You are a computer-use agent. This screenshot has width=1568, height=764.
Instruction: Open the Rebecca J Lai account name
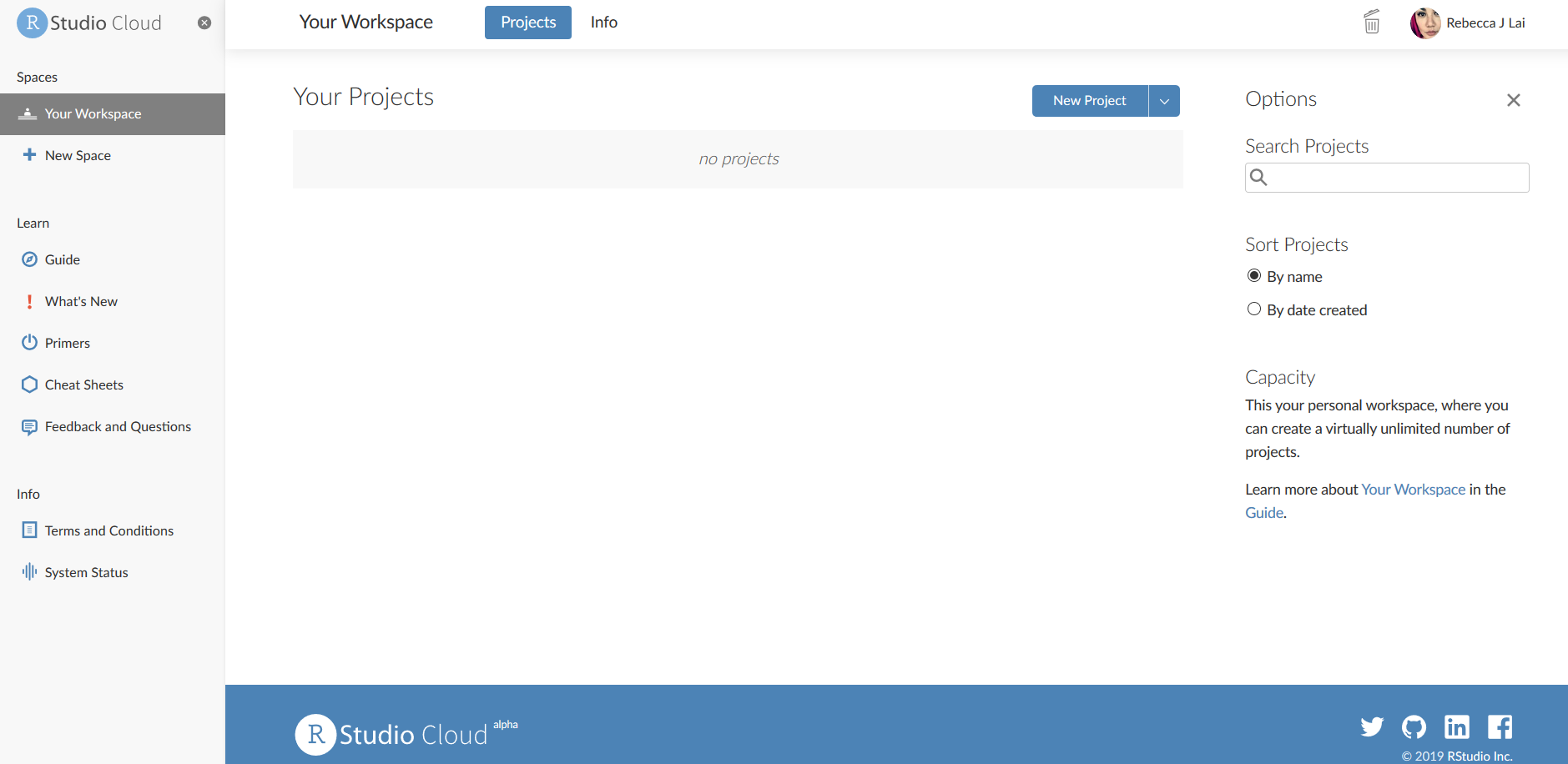pos(1485,23)
